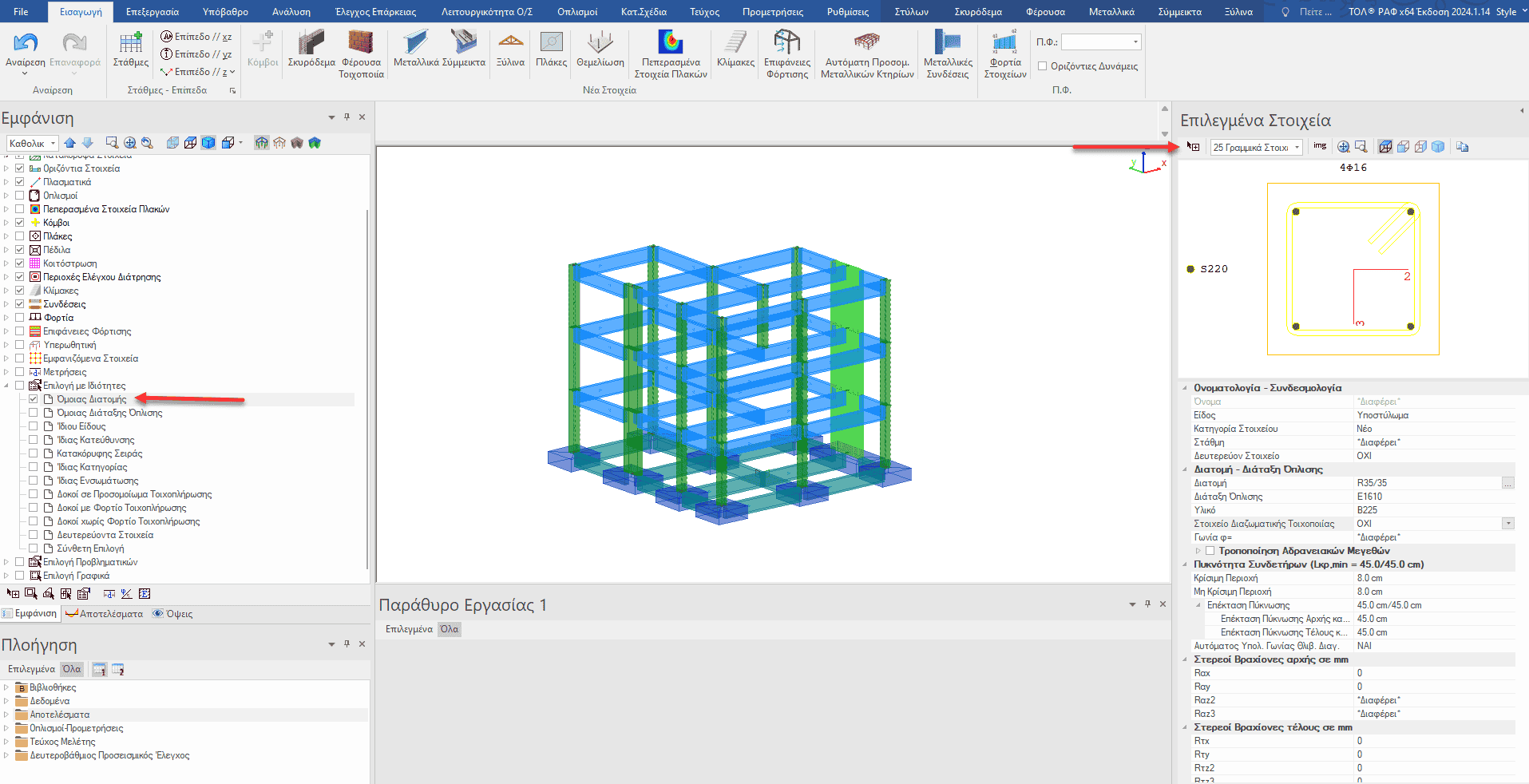This screenshot has width=1529, height=784.
Task: Expand the Βιβλιοθήκες tree node
Action: [x=6, y=687]
